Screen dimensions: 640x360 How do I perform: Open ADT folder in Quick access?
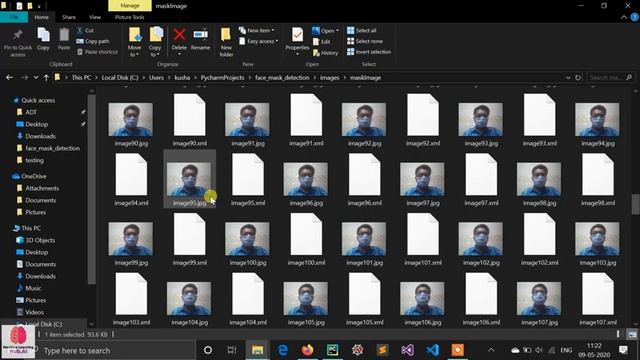tap(31, 112)
